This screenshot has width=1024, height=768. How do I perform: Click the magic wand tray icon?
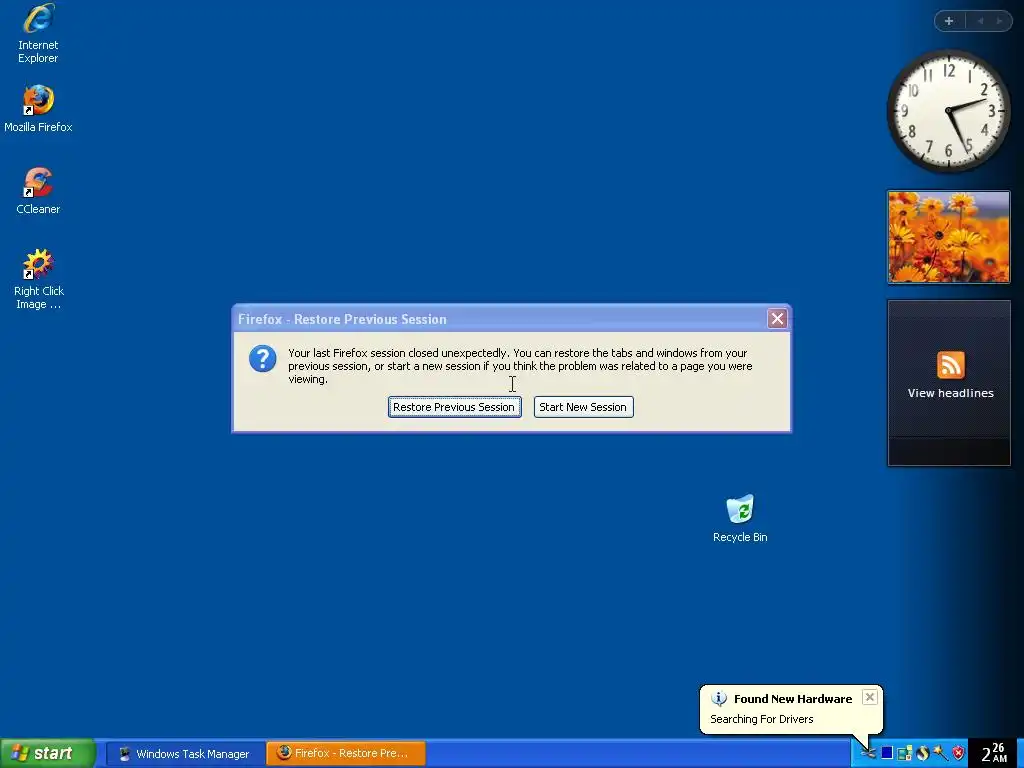pyautogui.click(x=940, y=754)
